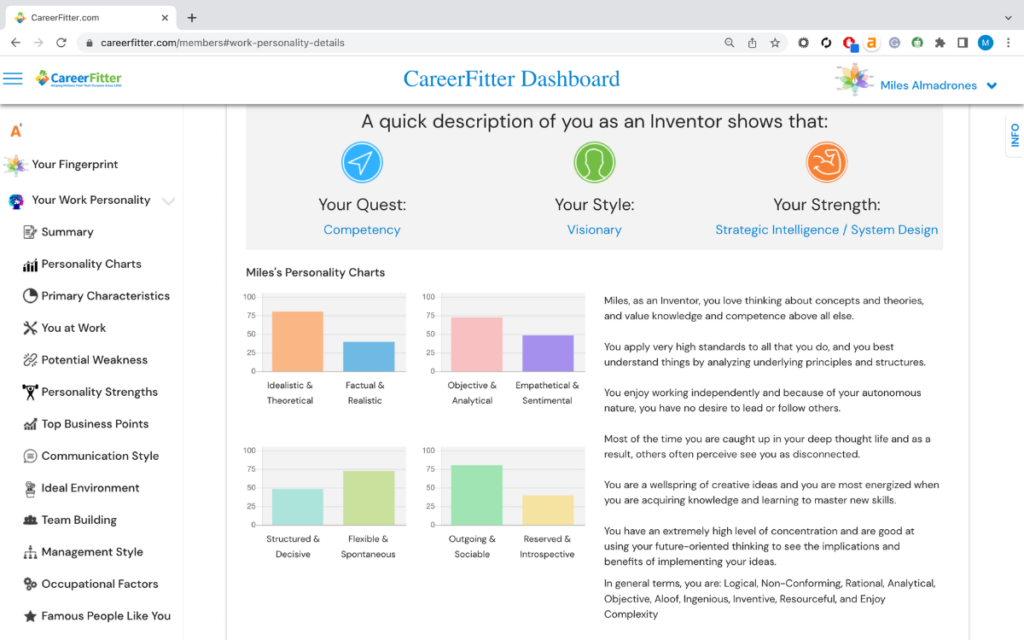Click the zoom magnifier icon in address bar
The width and height of the screenshot is (1024, 640).
pyautogui.click(x=729, y=42)
